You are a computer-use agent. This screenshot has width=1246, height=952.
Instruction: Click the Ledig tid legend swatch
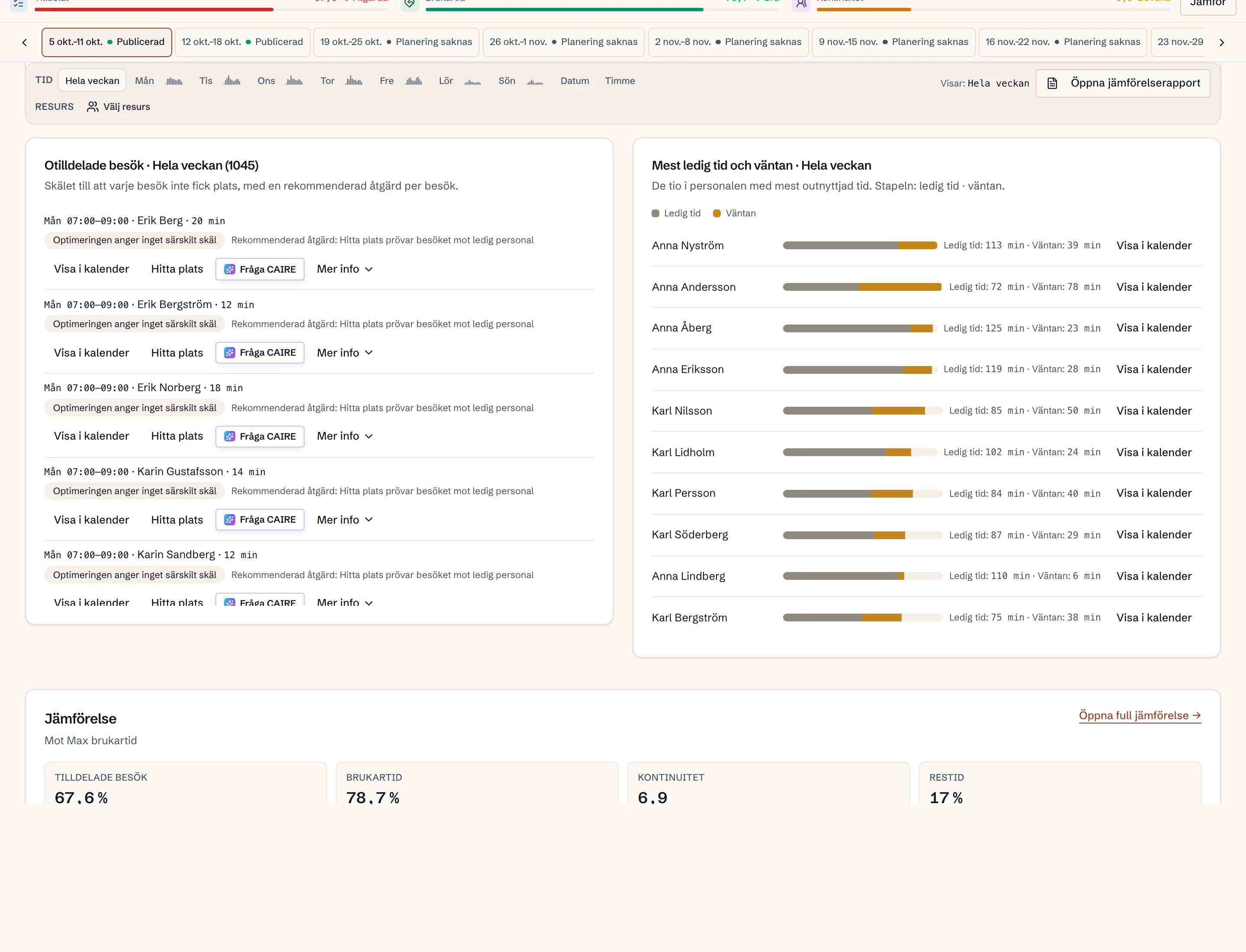[655, 214]
